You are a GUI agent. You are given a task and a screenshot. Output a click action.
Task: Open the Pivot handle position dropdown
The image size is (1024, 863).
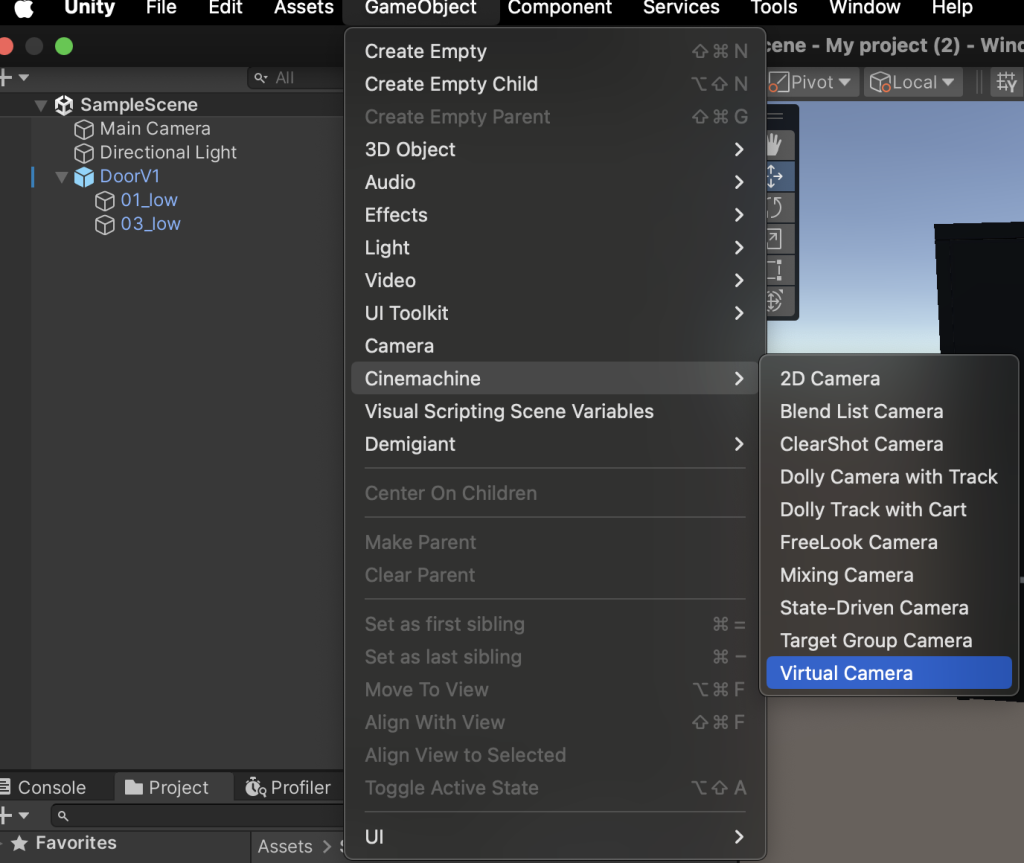tap(810, 82)
